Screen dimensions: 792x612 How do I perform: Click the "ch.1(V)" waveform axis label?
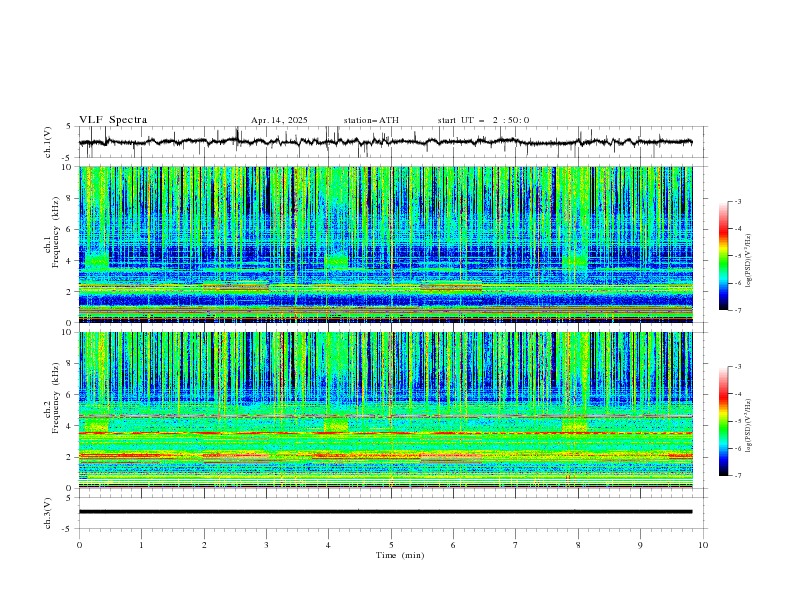[48, 142]
